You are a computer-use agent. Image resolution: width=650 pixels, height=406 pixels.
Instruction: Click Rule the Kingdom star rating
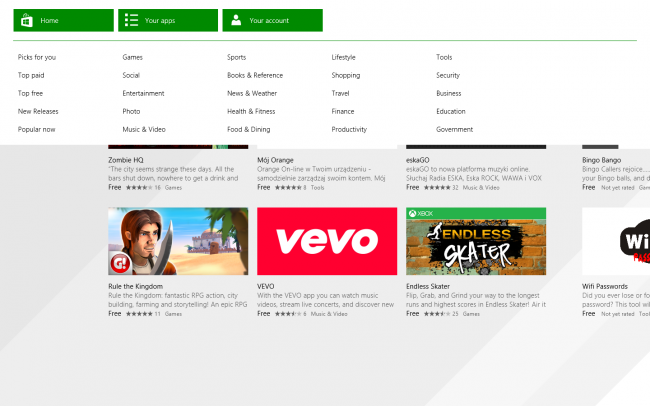(x=139, y=314)
